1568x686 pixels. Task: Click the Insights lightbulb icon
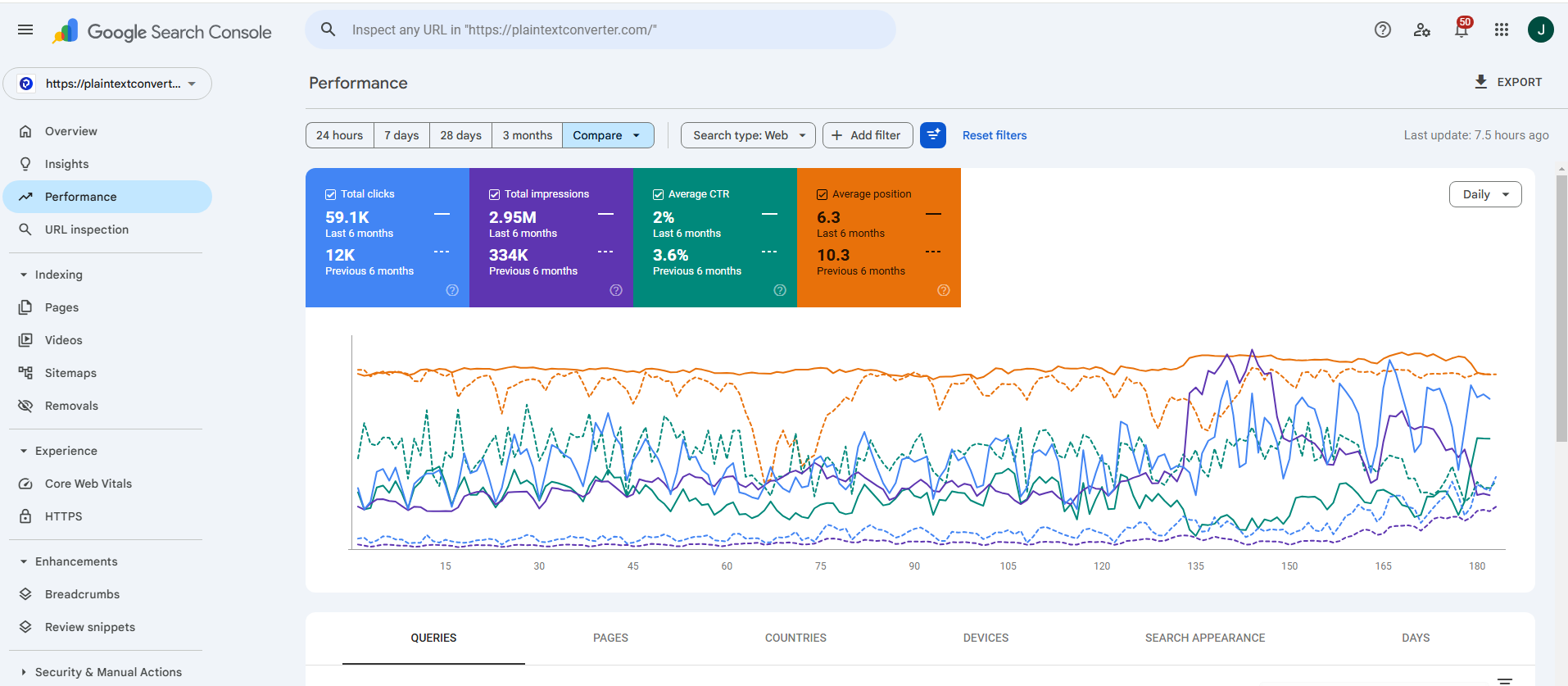[25, 164]
